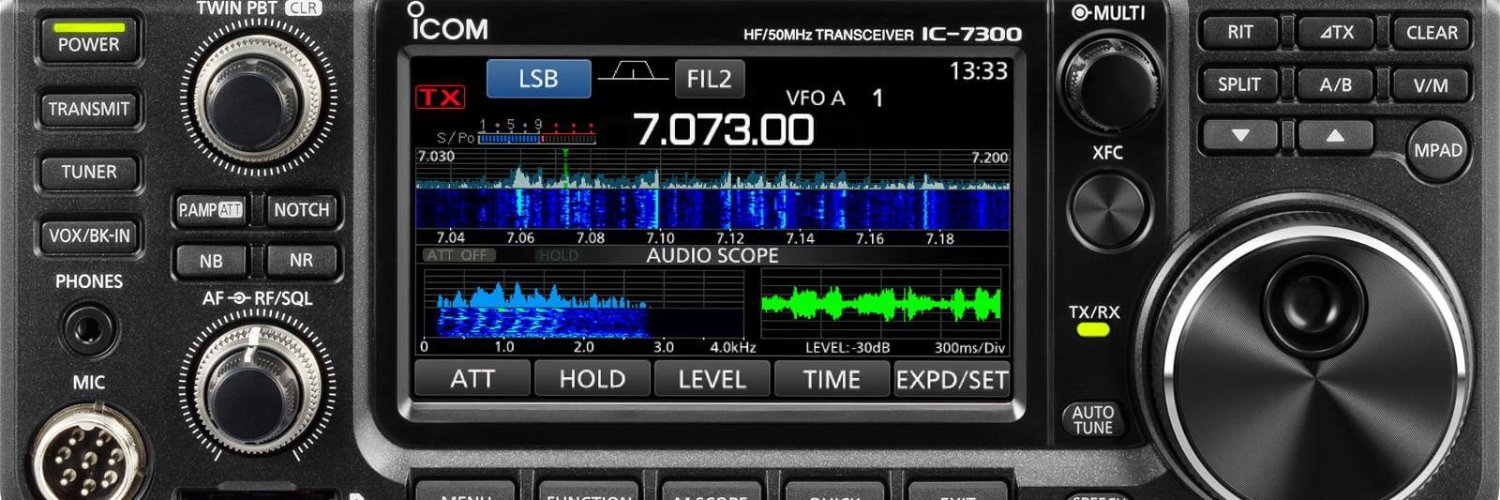1500x500 pixels.
Task: Step down with the down-arrow key
Action: 1240,135
